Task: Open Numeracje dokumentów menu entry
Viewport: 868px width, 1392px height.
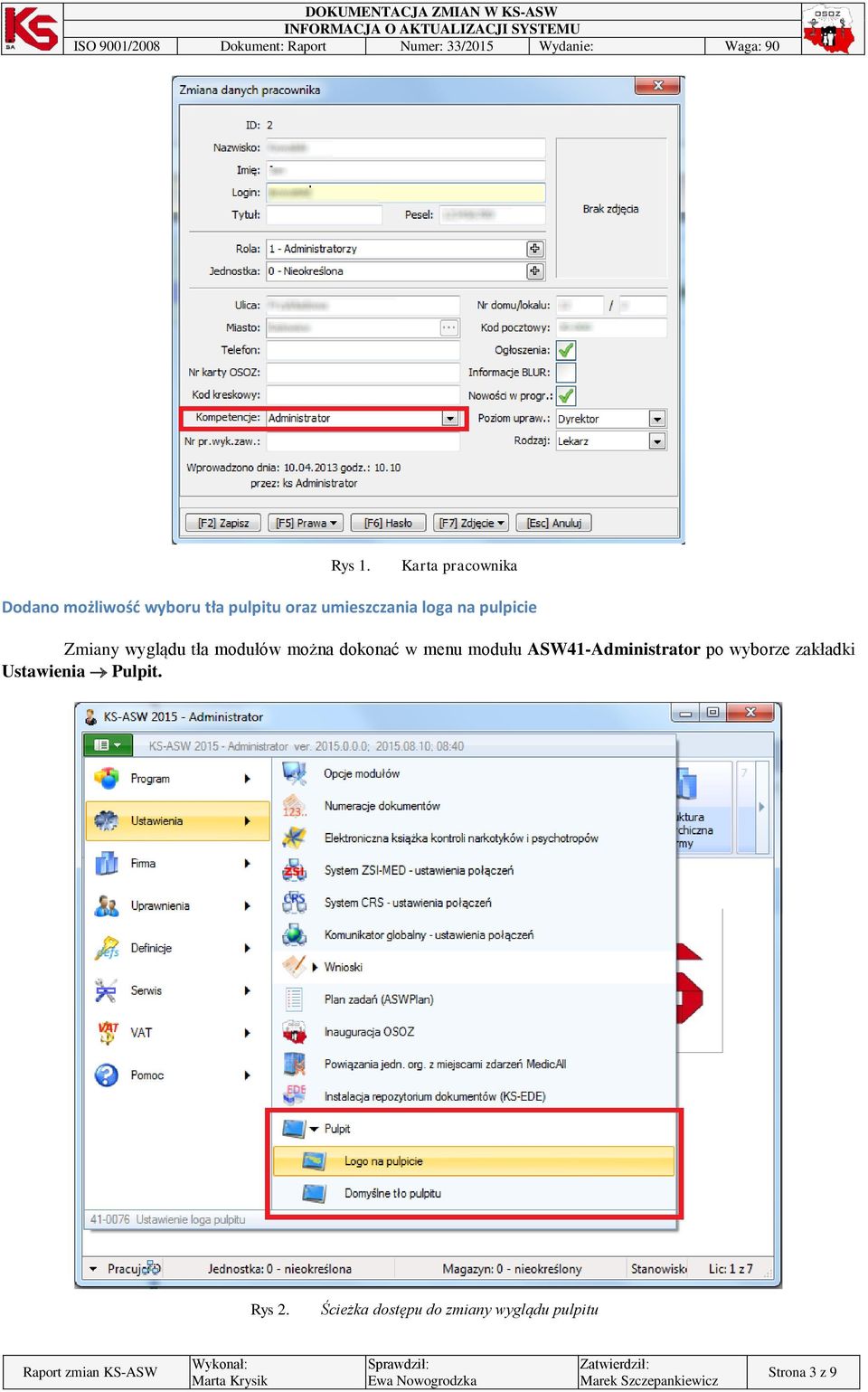Action: pos(474,806)
